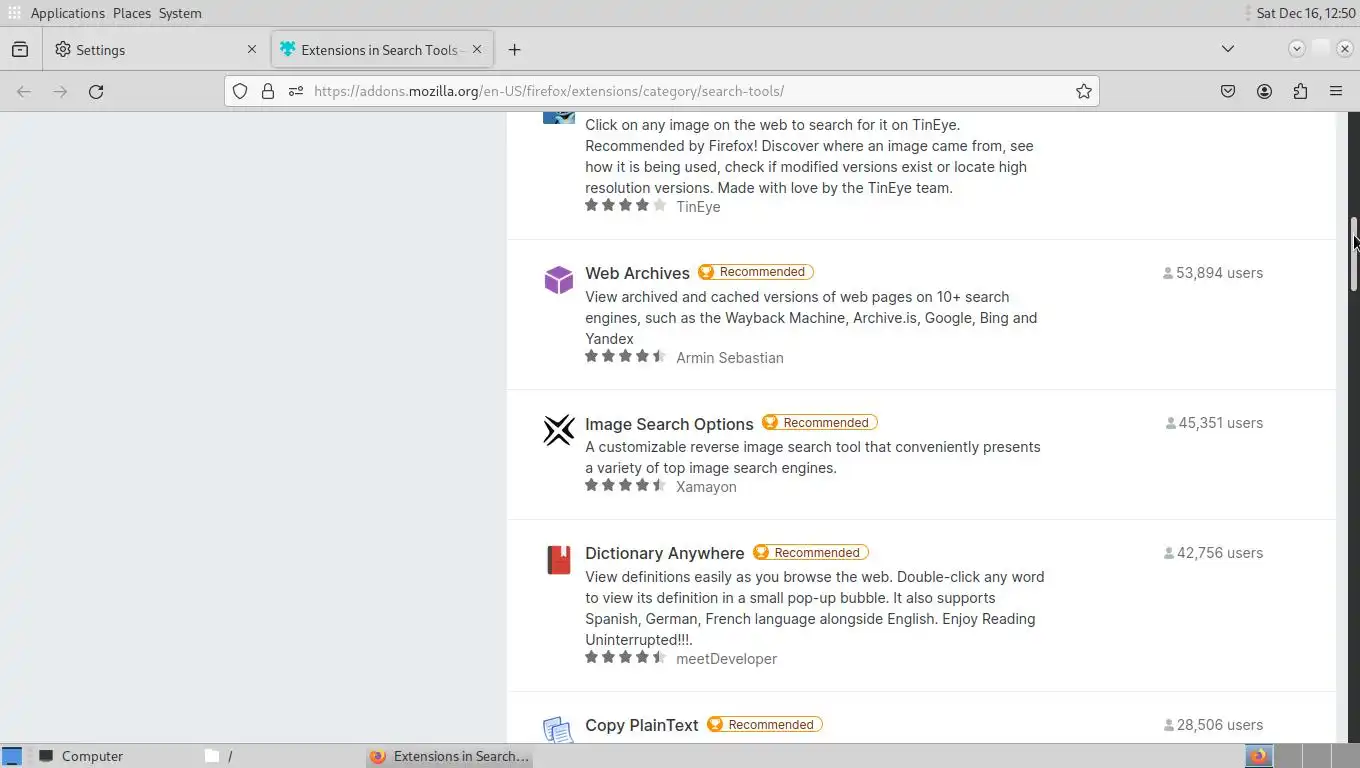Click the 28,506 users count
Viewport: 1360px width, 768px height.
click(x=1213, y=725)
